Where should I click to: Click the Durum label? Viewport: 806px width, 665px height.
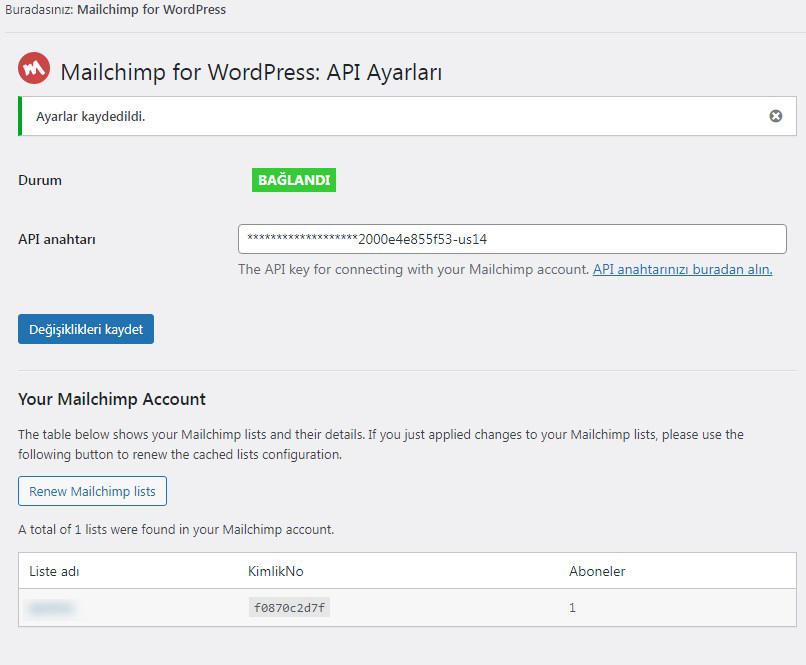click(x=40, y=180)
